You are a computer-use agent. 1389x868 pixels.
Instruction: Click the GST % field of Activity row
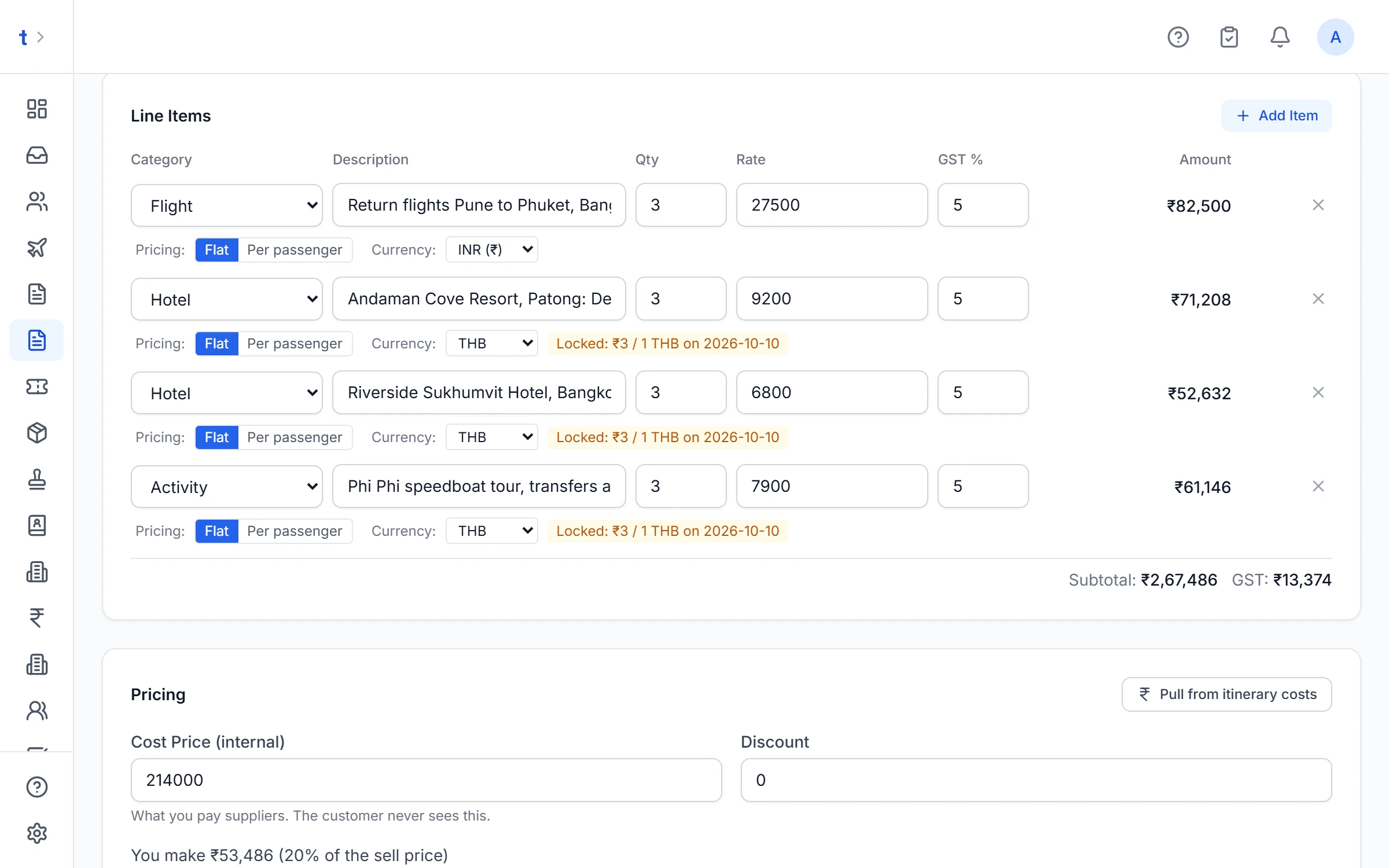983,486
